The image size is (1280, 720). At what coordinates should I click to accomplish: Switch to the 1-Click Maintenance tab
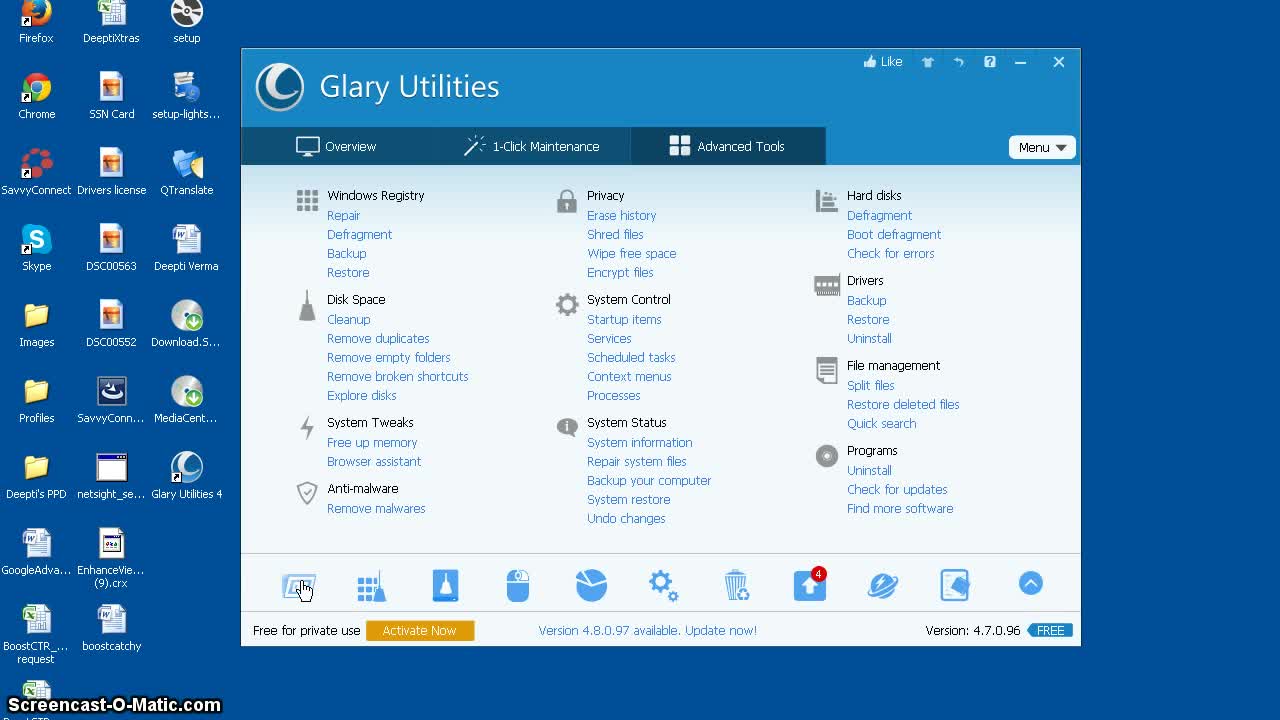(x=531, y=146)
